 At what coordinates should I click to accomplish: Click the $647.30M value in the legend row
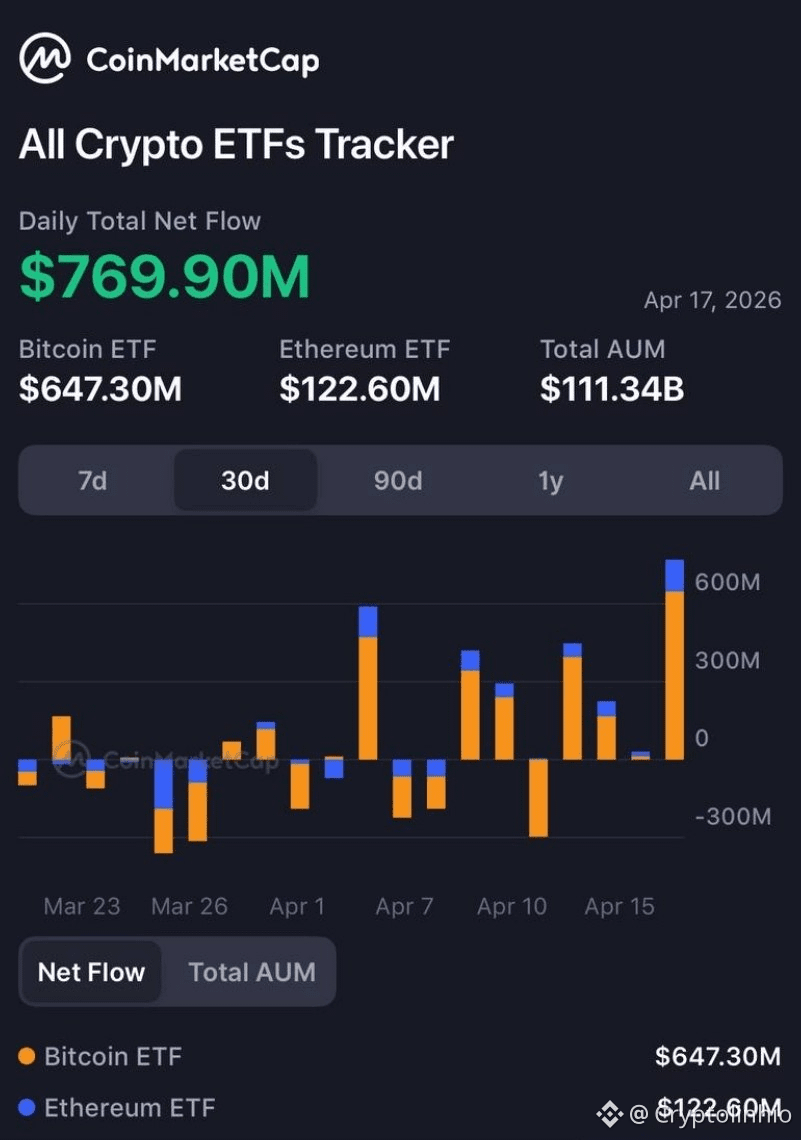pos(718,1056)
